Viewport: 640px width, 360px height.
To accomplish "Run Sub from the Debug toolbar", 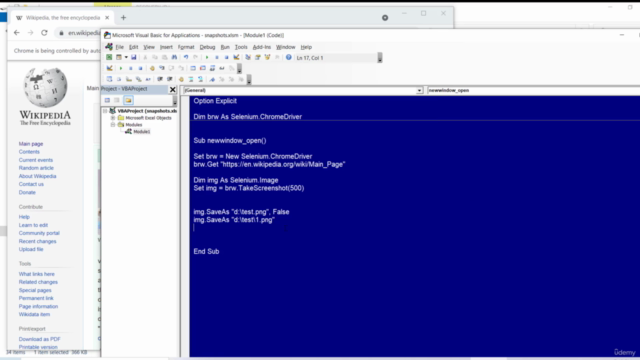I will tap(121, 68).
